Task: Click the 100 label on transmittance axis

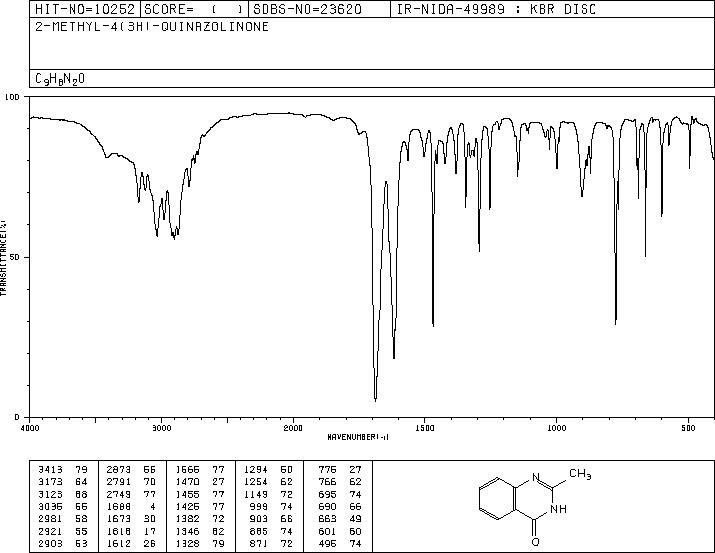Action: [x=12, y=97]
